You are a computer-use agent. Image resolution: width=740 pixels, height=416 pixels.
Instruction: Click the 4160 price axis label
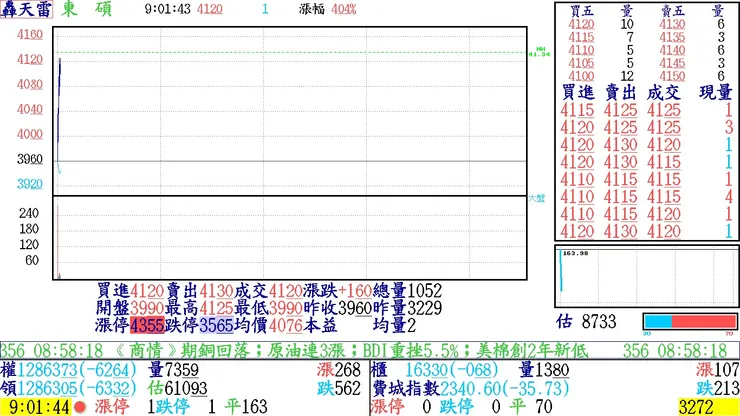[30, 34]
